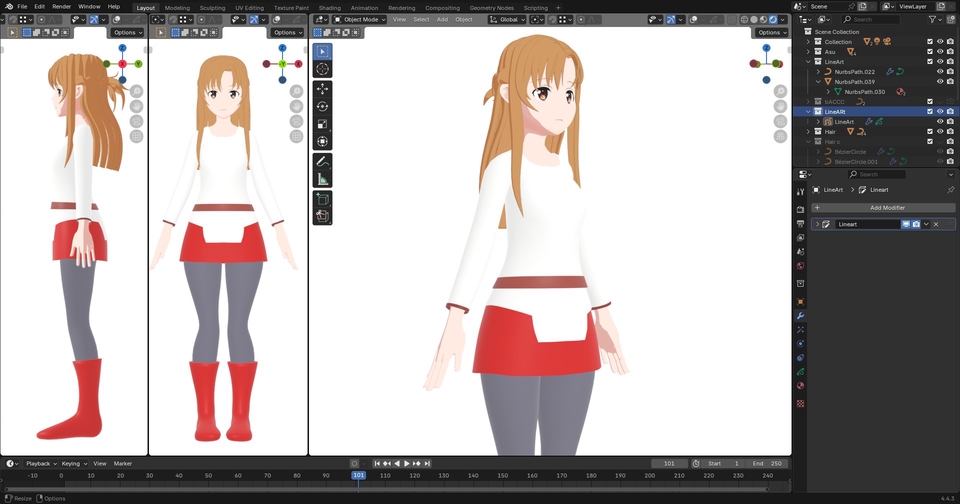Click the timeline current frame marker 101

(x=358, y=476)
